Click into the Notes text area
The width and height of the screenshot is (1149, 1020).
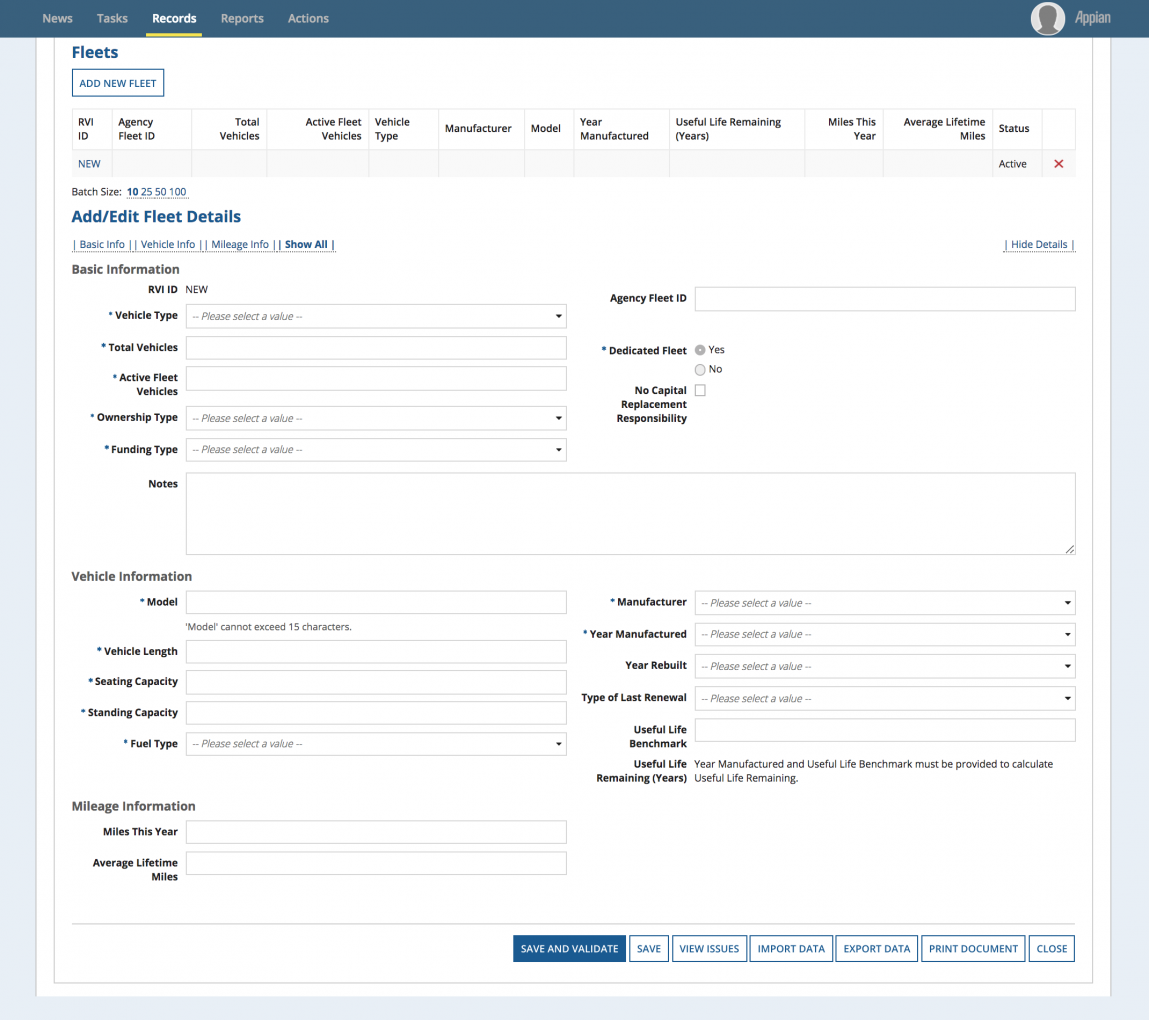point(630,514)
